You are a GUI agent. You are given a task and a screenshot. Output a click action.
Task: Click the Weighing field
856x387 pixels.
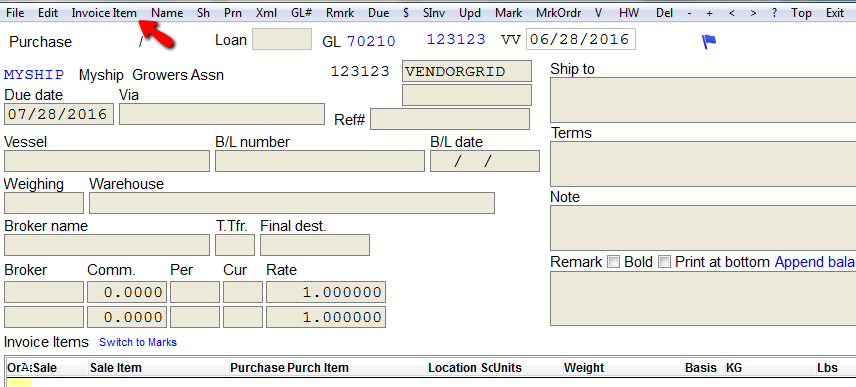44,203
